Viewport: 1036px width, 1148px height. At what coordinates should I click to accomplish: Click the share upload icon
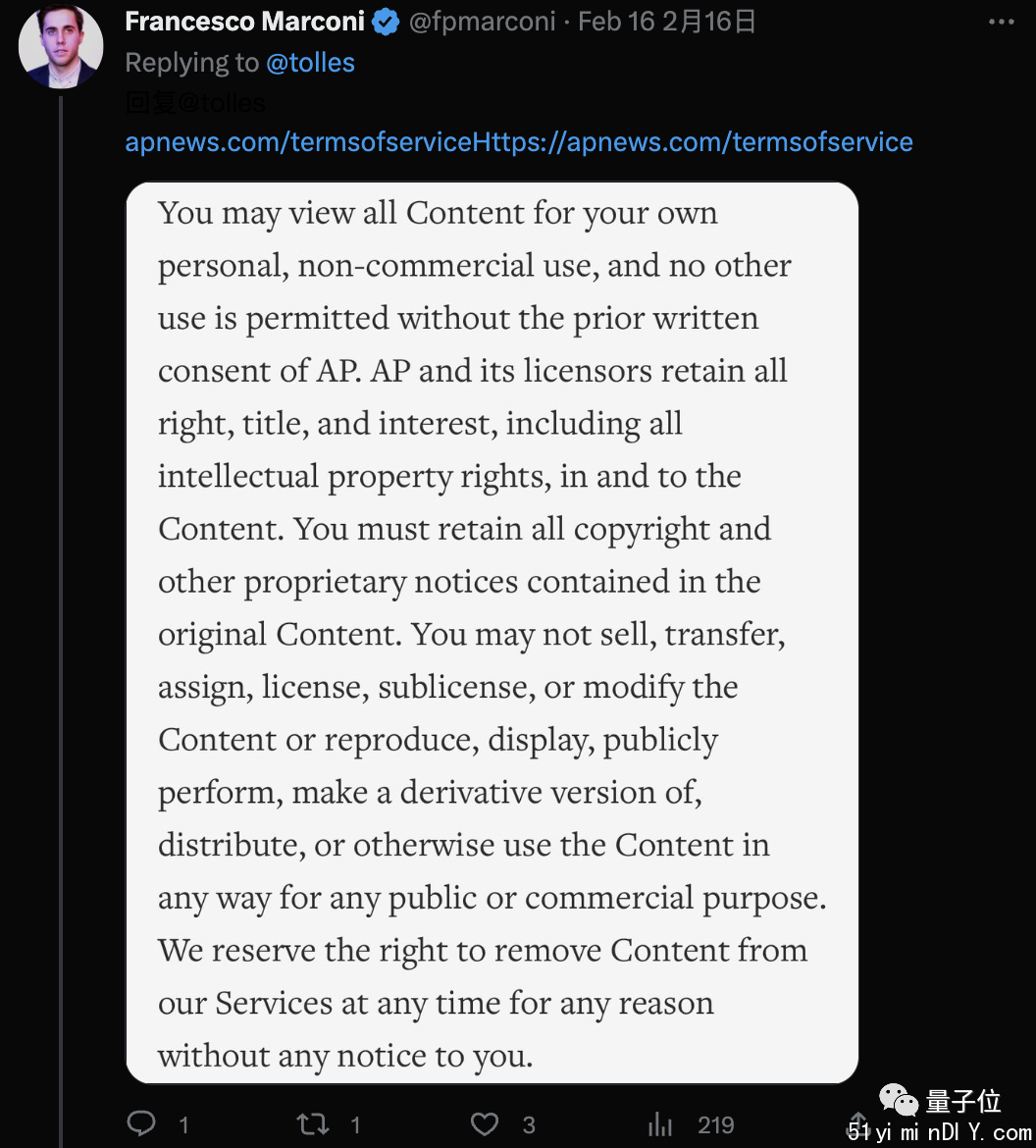coord(858,1122)
